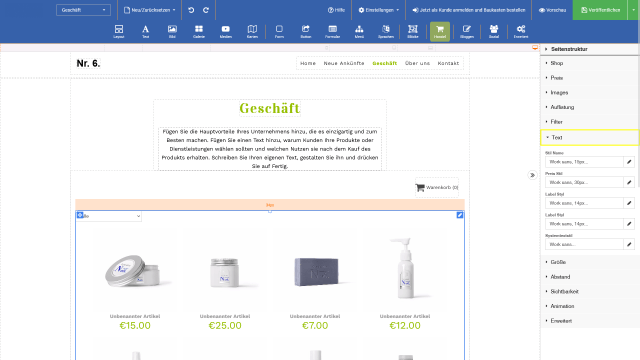Click the redo arrow icon
Viewport: 640px width, 360px height.
coord(206,10)
